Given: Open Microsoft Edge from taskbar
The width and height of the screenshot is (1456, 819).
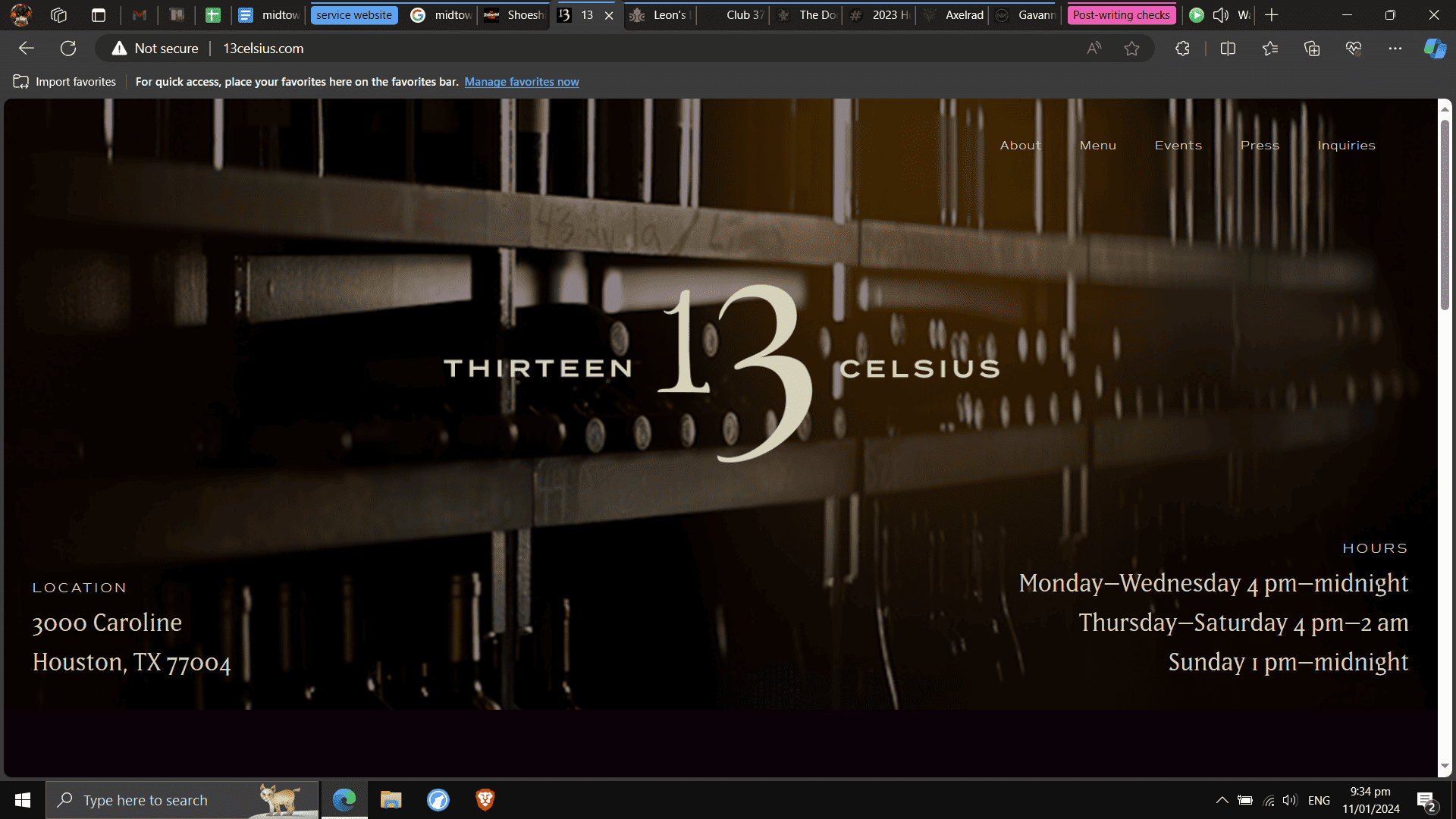Looking at the screenshot, I should pyautogui.click(x=344, y=800).
